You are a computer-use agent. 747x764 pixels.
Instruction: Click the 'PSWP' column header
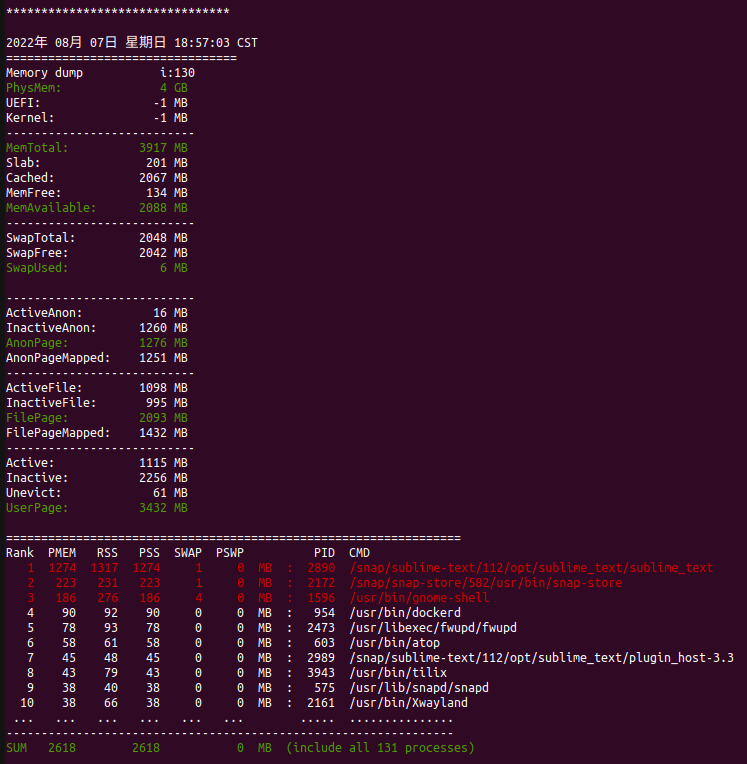click(x=230, y=553)
